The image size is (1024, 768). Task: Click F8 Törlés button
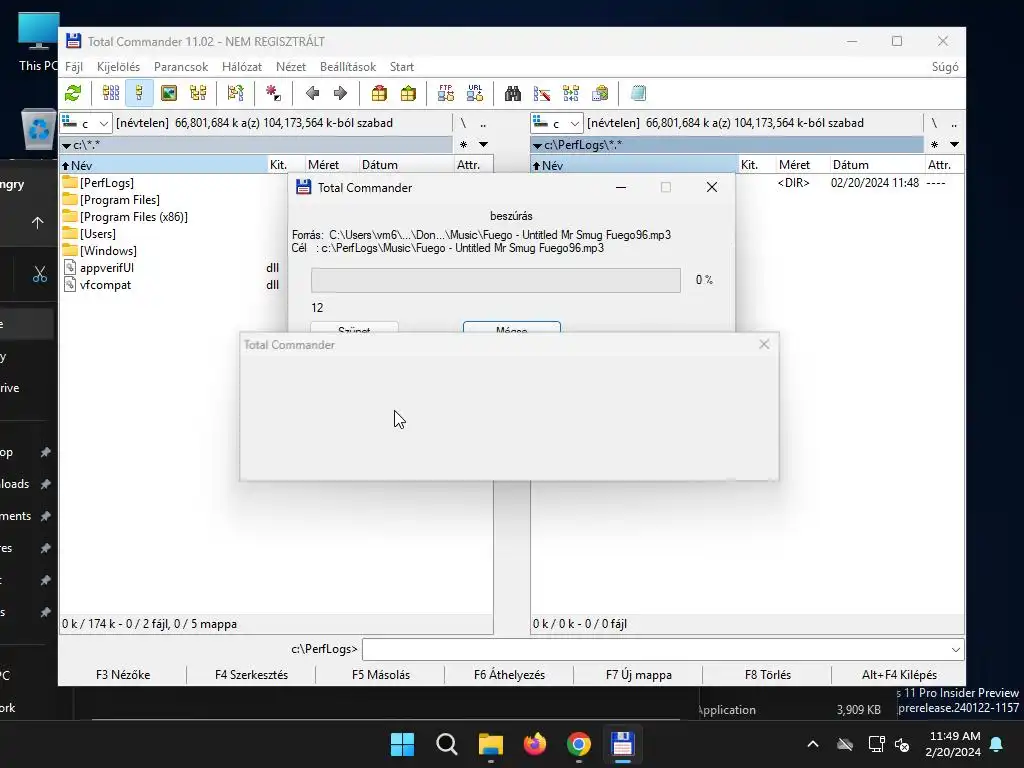pos(768,675)
